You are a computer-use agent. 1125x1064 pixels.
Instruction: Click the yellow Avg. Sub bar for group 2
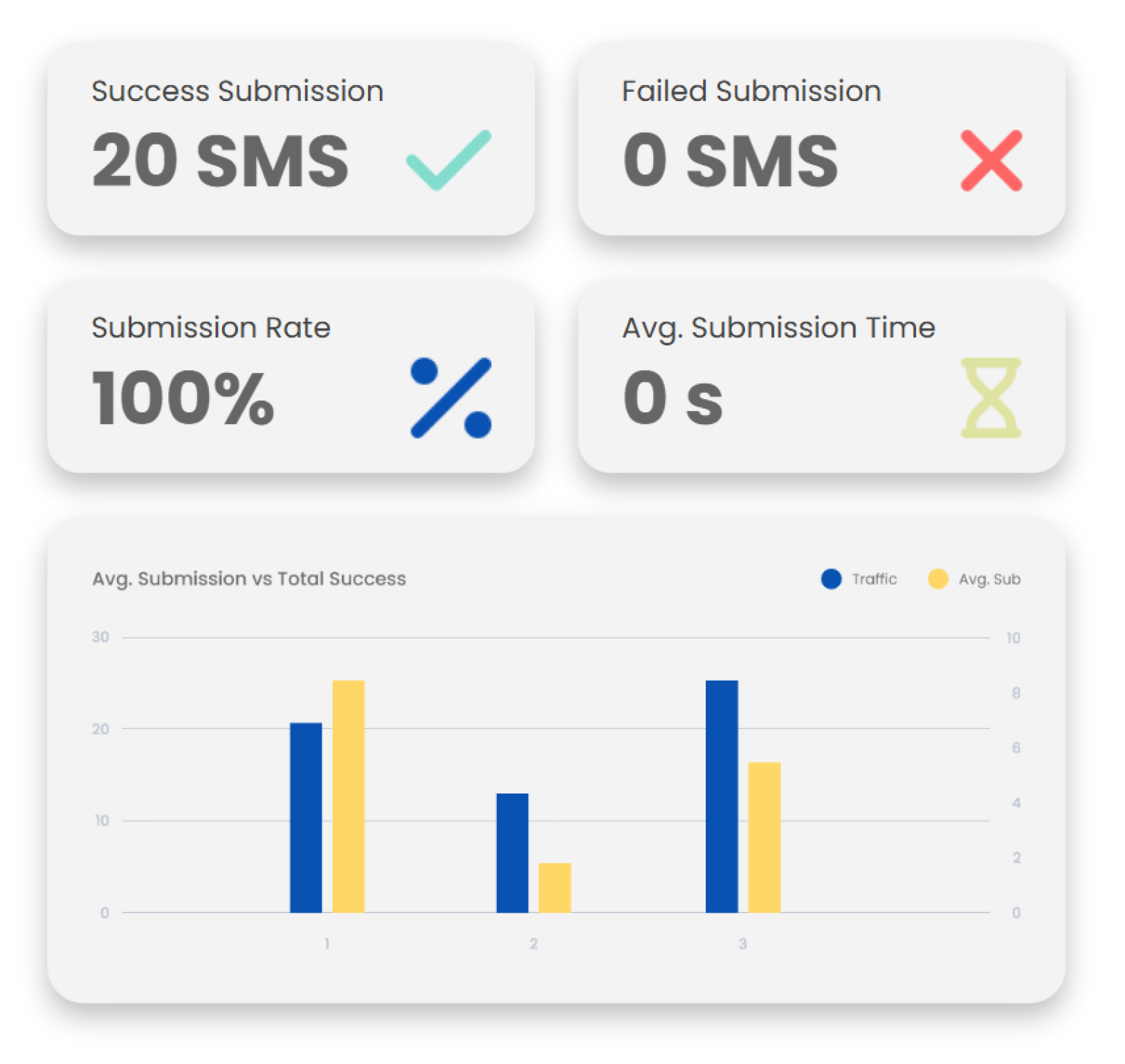click(555, 888)
